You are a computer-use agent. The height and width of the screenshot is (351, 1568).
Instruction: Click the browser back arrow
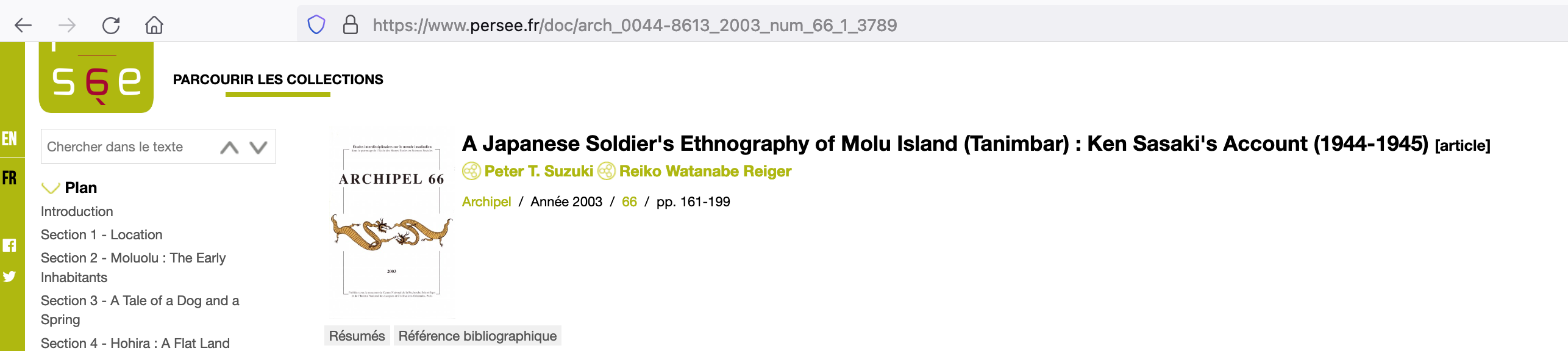pyautogui.click(x=23, y=25)
